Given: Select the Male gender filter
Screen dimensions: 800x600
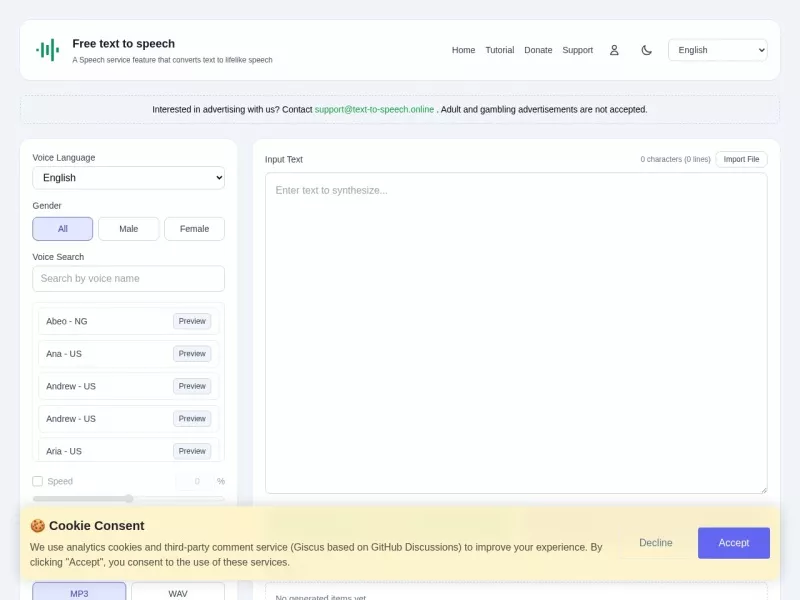Looking at the screenshot, I should 129,229.
